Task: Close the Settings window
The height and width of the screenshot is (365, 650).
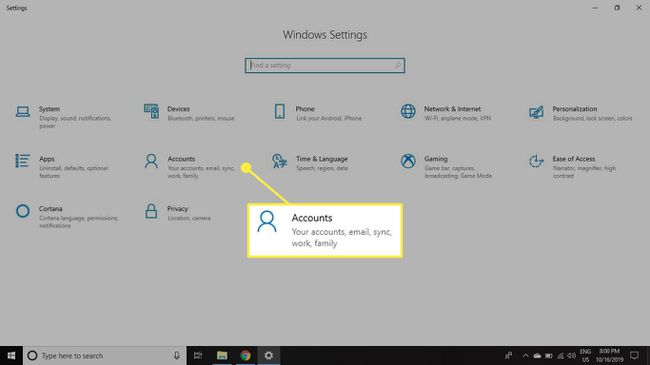Action: [x=639, y=8]
